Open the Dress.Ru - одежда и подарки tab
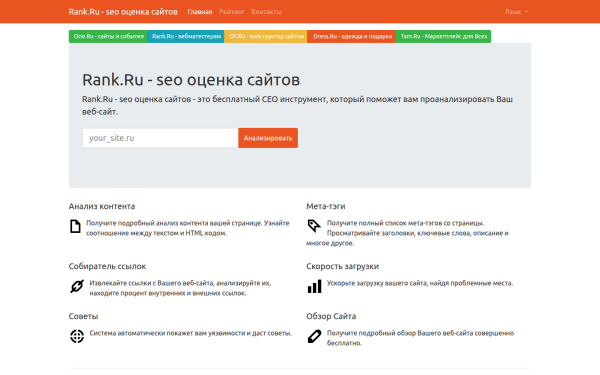The image size is (600, 375). coord(352,36)
